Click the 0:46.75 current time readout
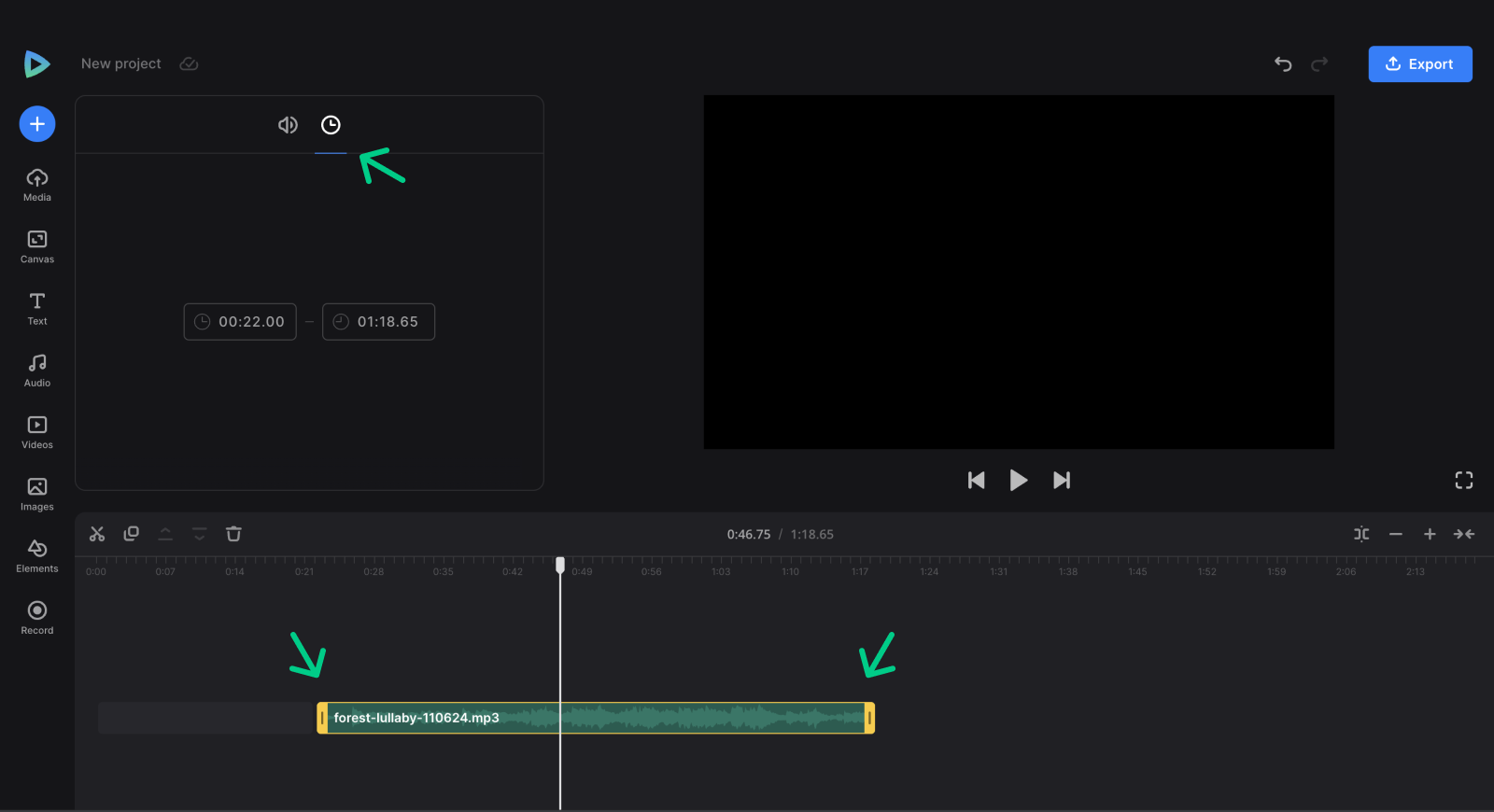 749,534
